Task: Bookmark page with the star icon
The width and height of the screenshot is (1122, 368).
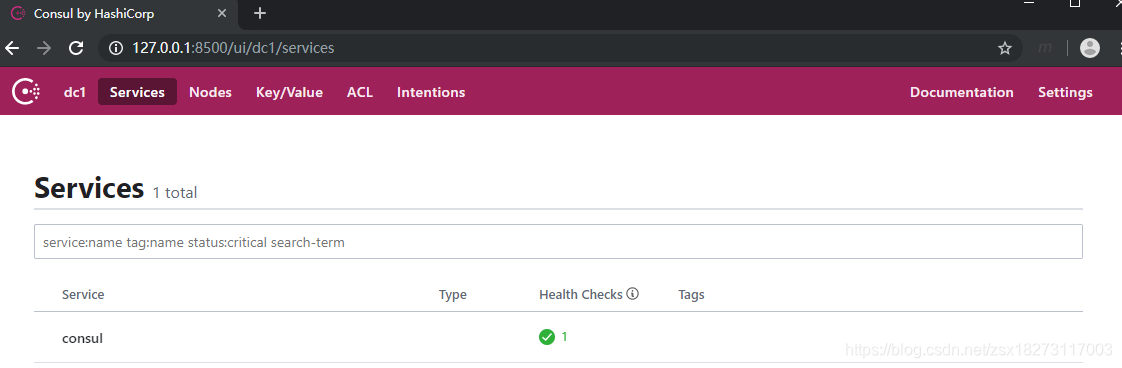Action: (1005, 48)
